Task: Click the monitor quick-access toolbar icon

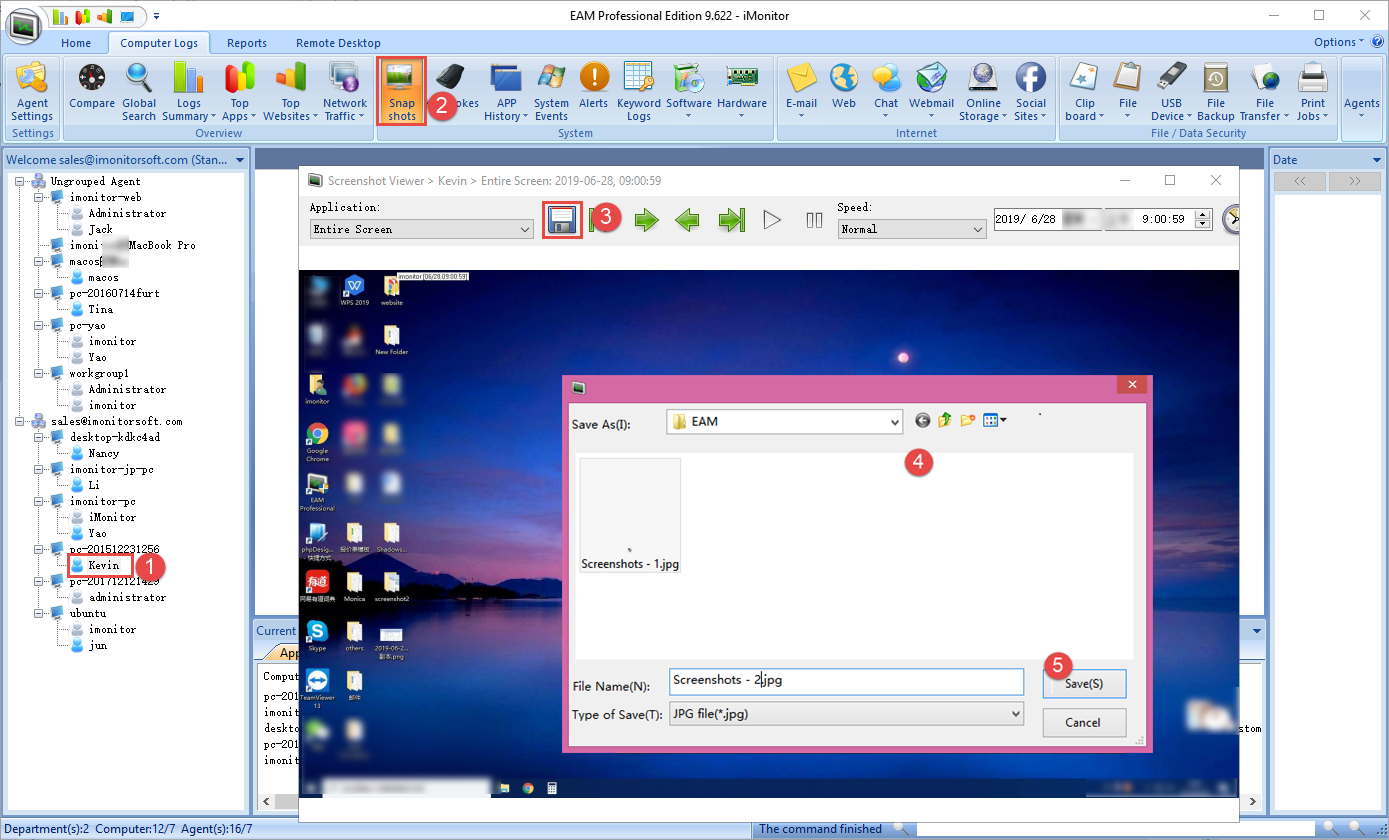Action: click(x=127, y=17)
